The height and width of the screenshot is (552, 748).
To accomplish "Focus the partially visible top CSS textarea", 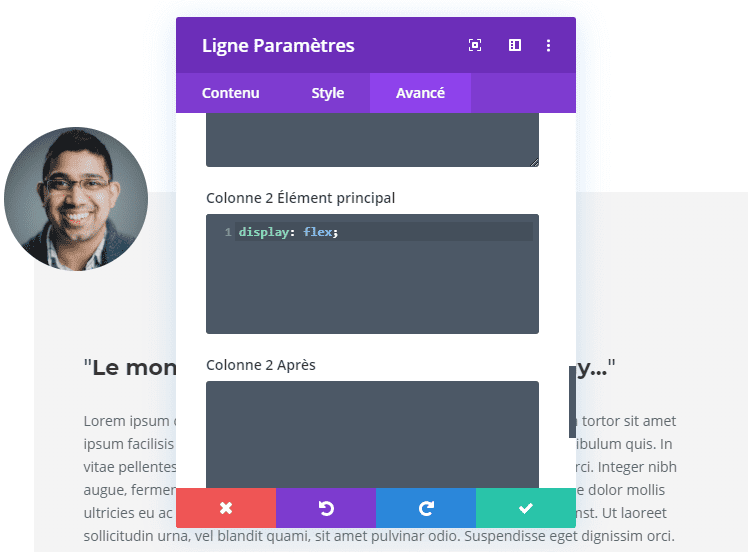I will click(x=373, y=140).
